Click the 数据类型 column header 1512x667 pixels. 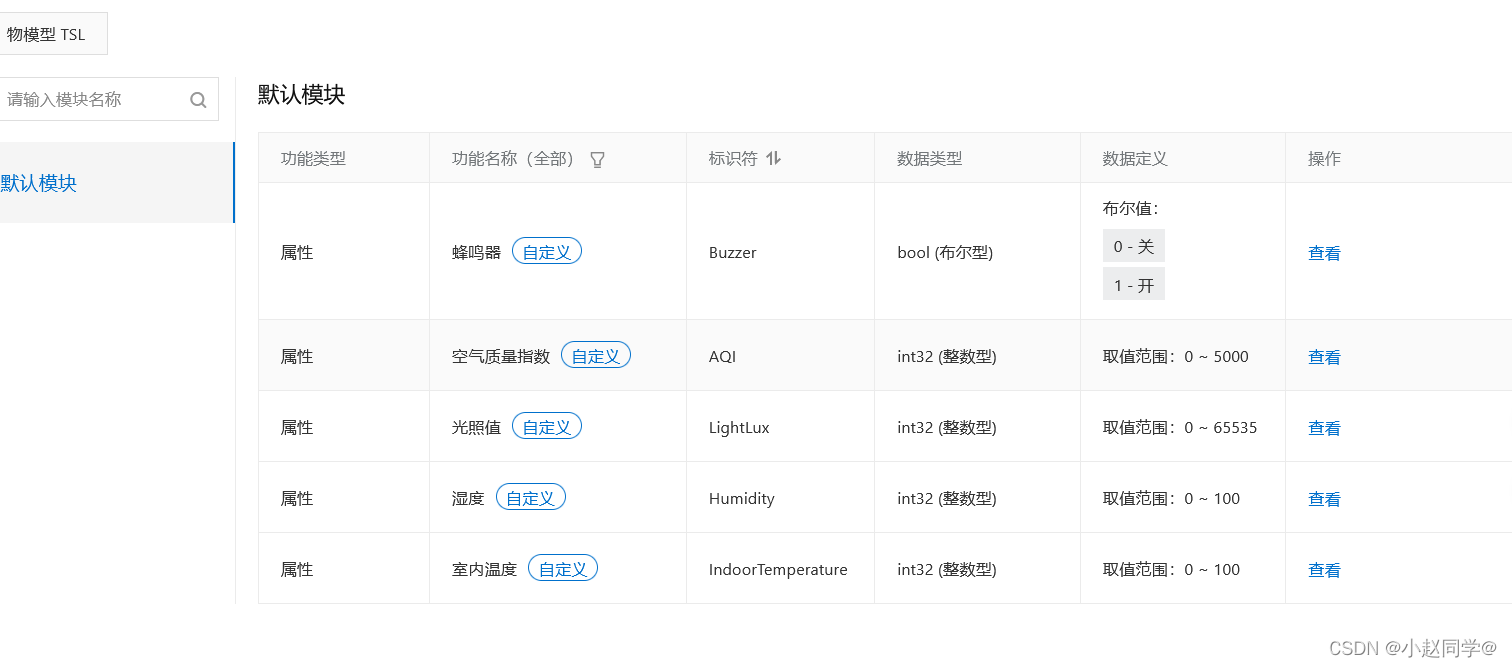click(927, 158)
